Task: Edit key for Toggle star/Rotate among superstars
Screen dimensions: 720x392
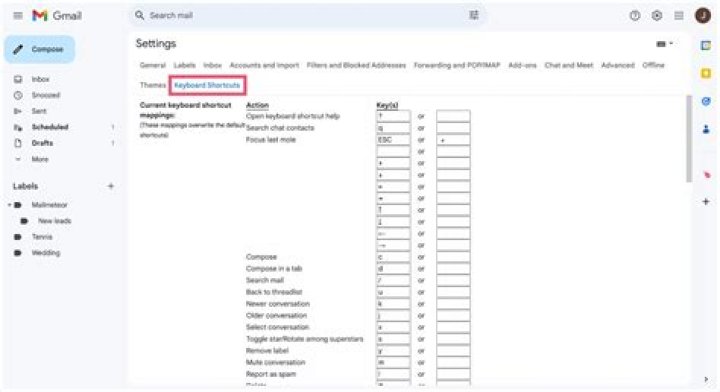Action: pos(393,339)
